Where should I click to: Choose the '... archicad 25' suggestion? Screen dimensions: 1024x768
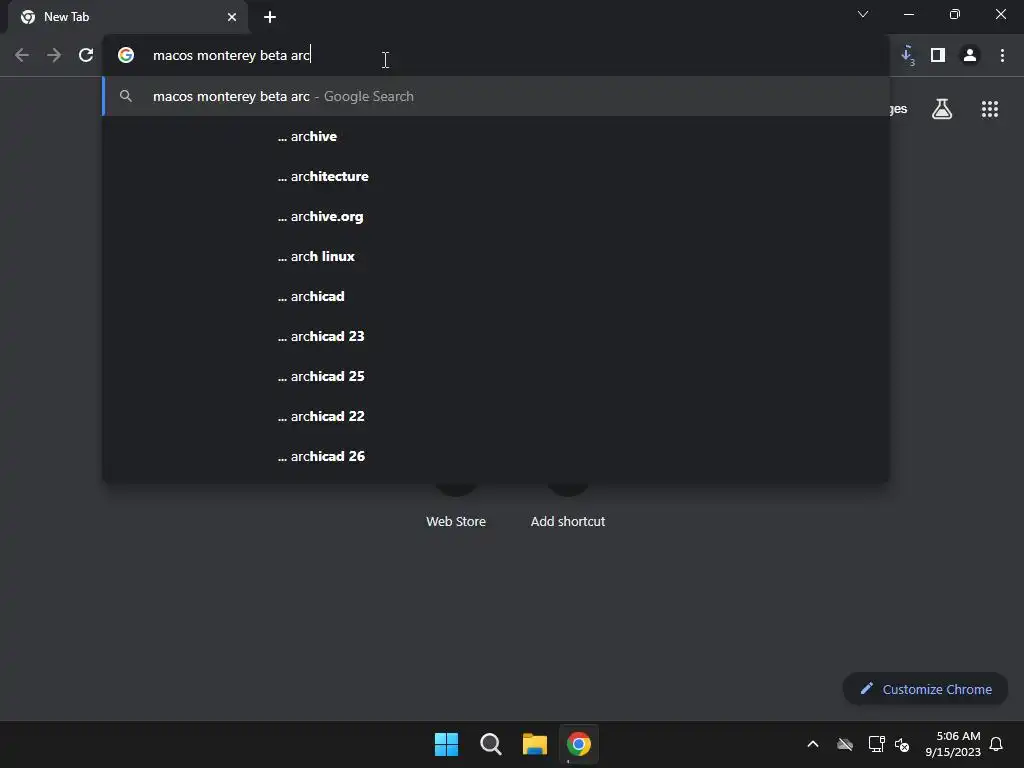pos(496,376)
